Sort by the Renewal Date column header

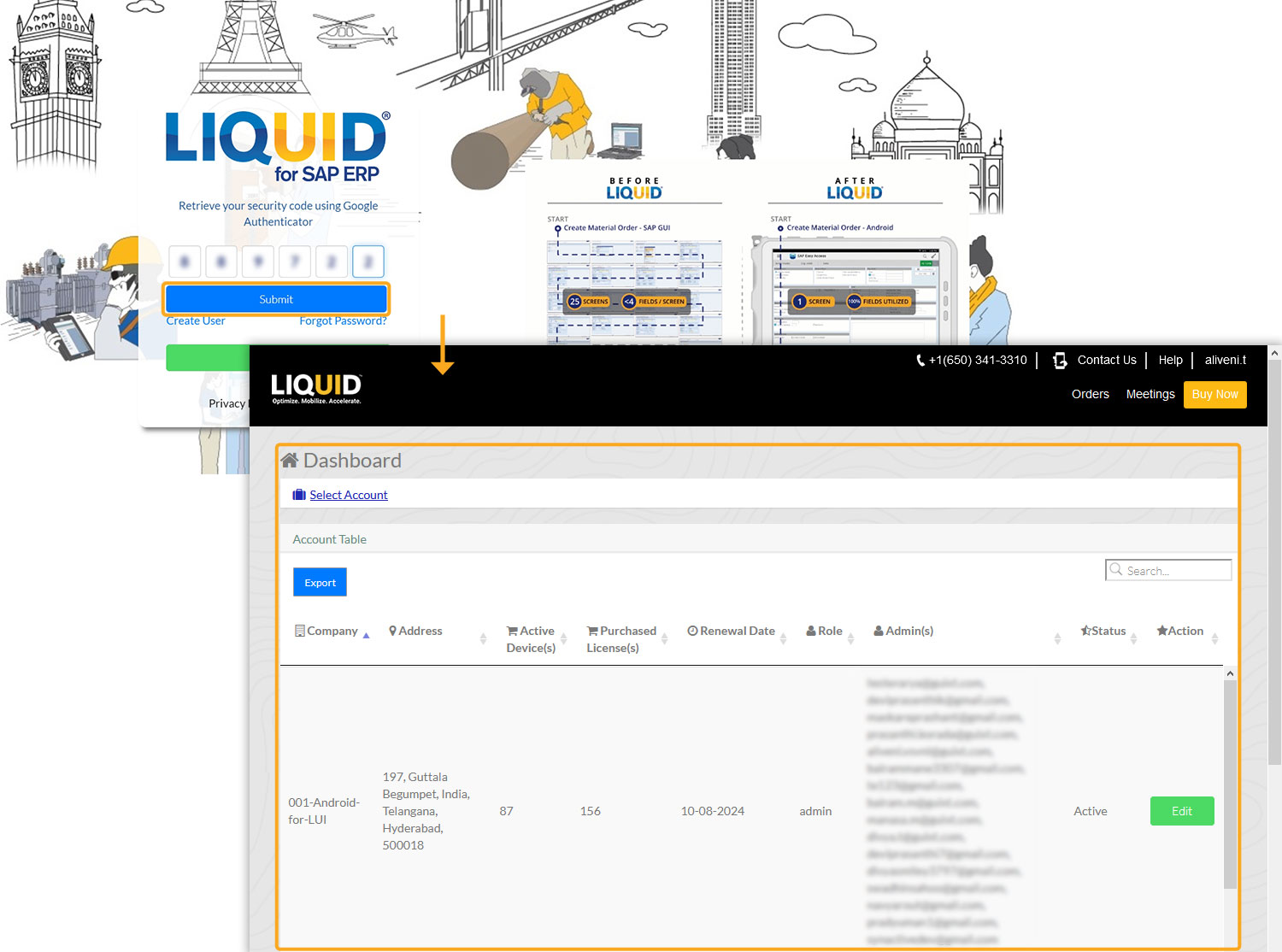tap(738, 631)
